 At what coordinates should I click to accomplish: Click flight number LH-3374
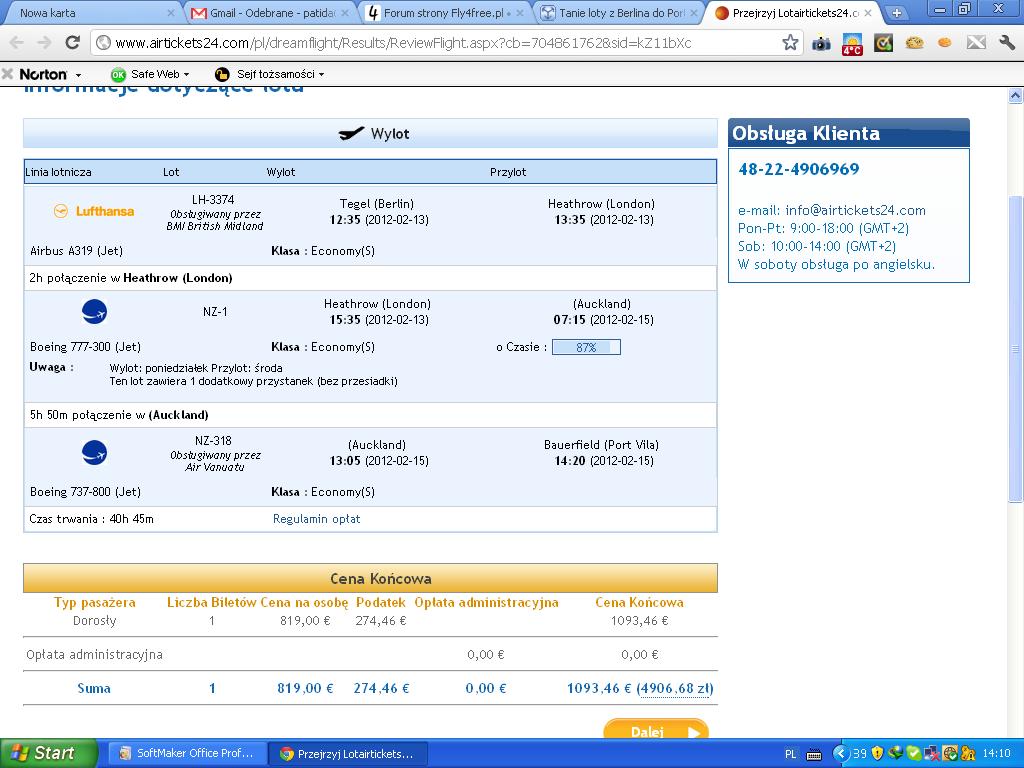(x=213, y=200)
